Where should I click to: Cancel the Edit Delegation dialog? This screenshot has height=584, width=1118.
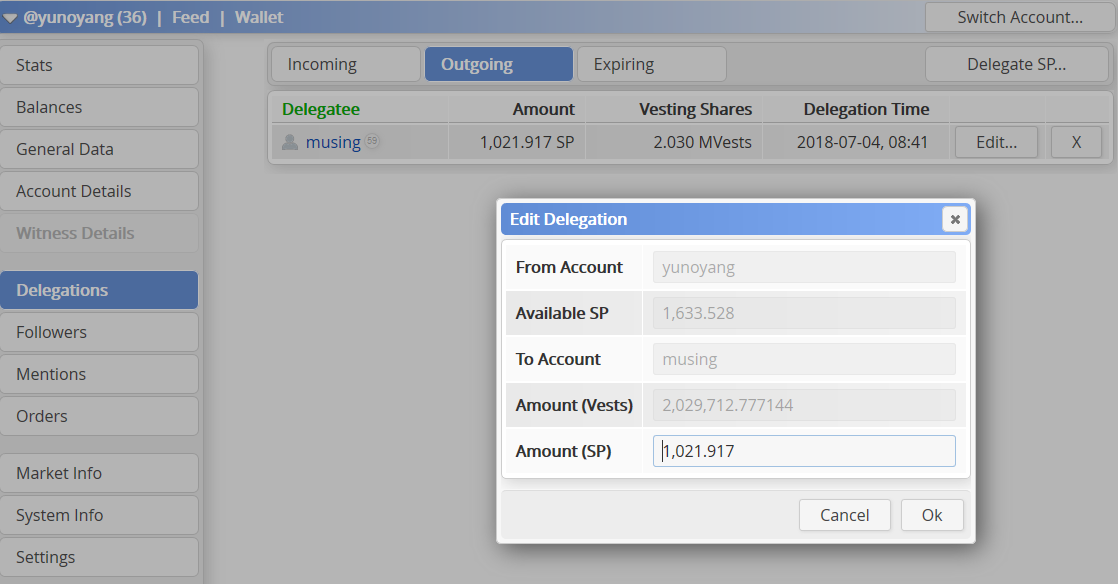pyautogui.click(x=845, y=515)
